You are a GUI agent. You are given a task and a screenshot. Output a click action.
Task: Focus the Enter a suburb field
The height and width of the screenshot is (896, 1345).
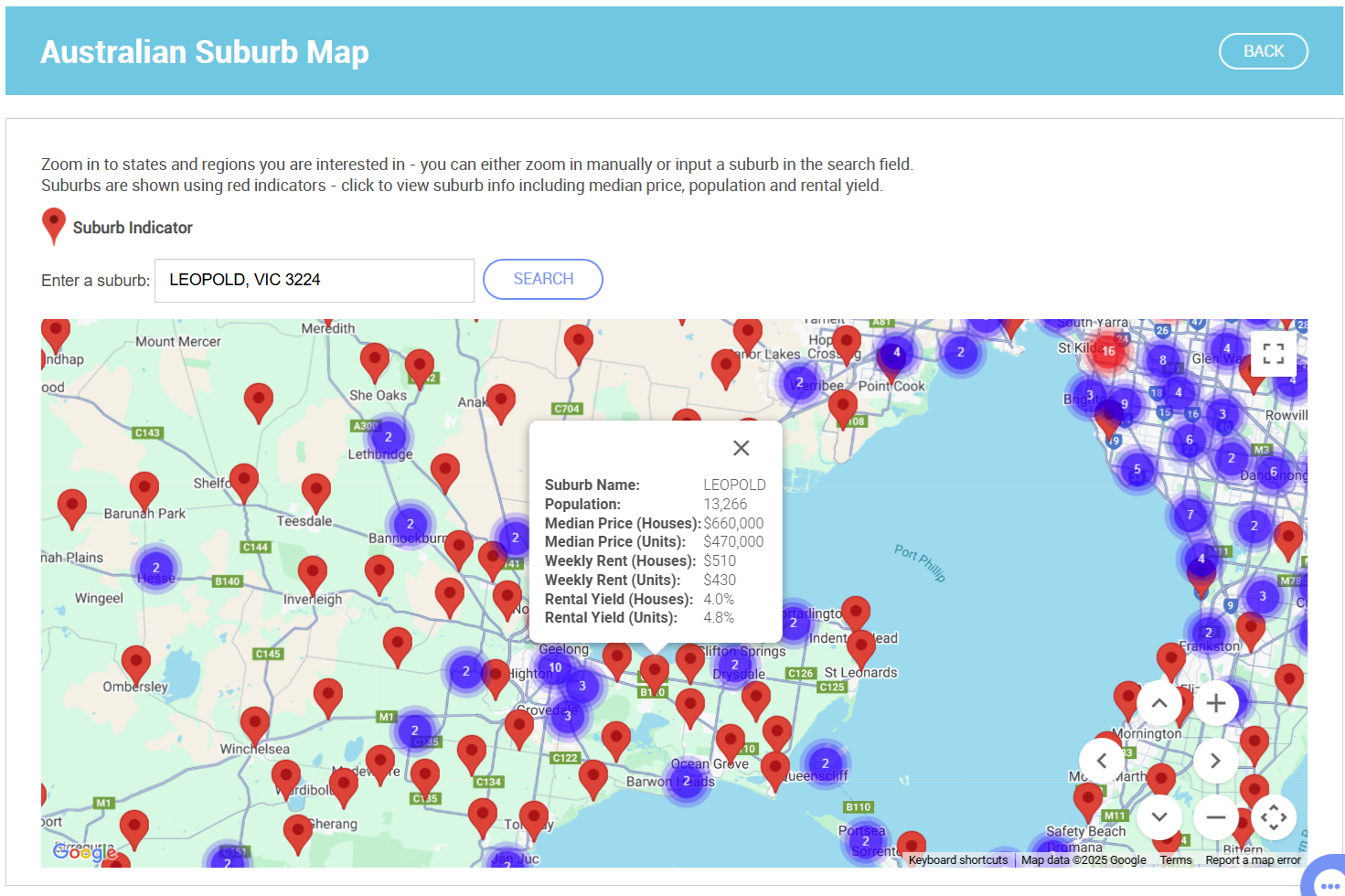click(x=314, y=280)
